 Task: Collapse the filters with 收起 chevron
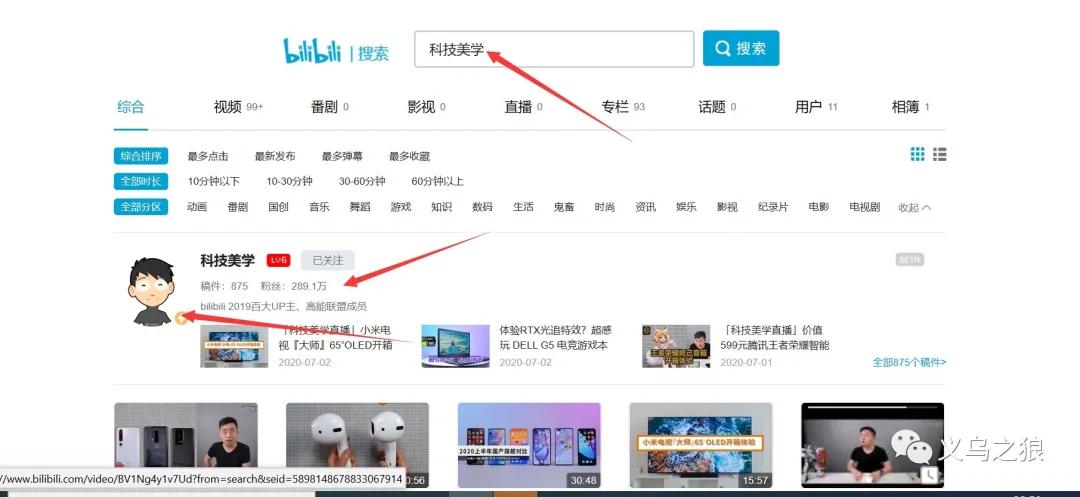(914, 208)
